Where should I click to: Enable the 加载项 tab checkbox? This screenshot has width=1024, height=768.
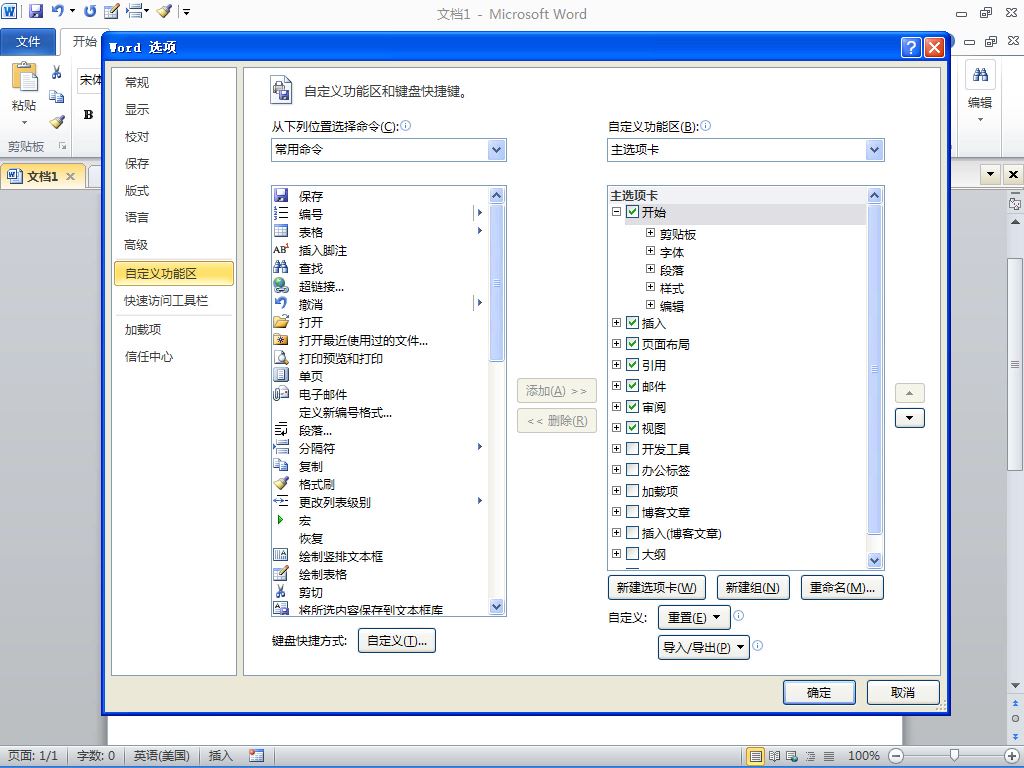coord(632,490)
